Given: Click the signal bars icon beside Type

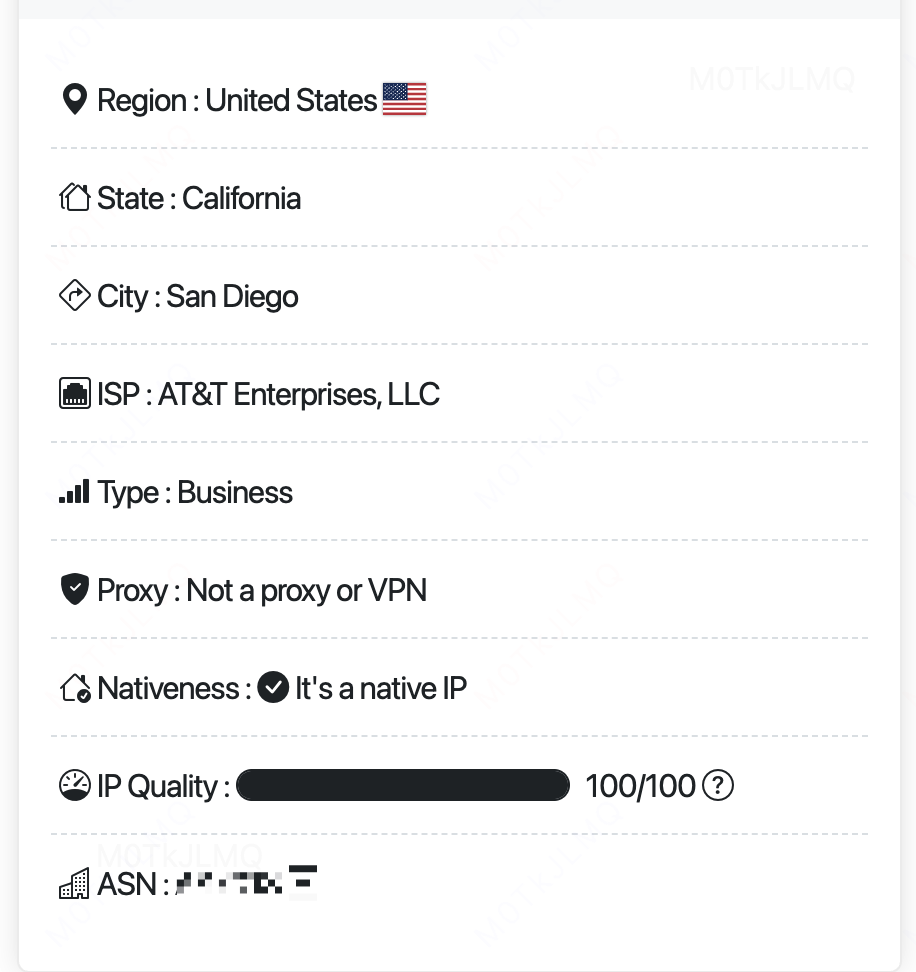Looking at the screenshot, I should click(74, 492).
